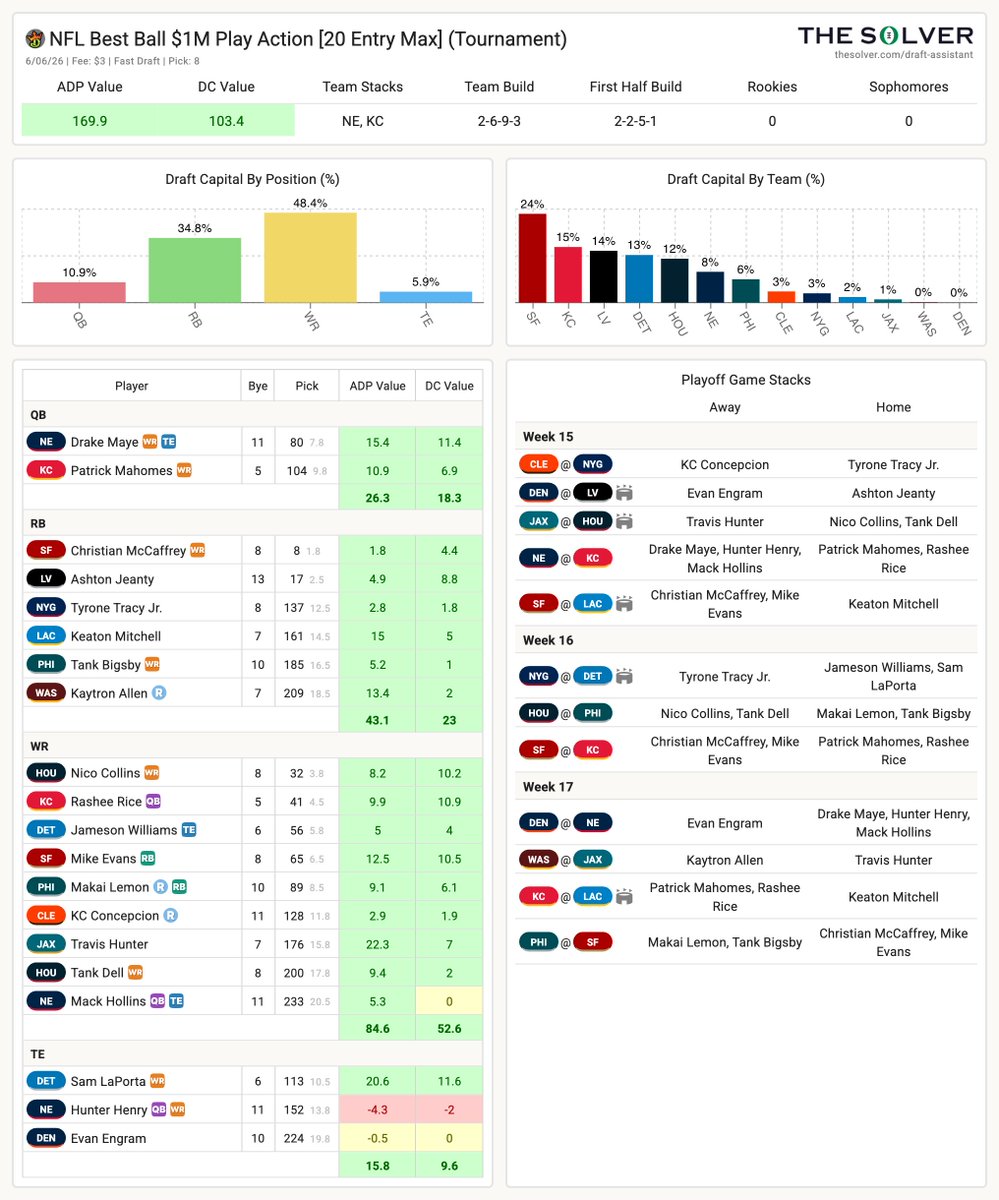Click the yellow WR bar in the position chart
Viewport: 999px width, 1200px height.
(x=310, y=257)
